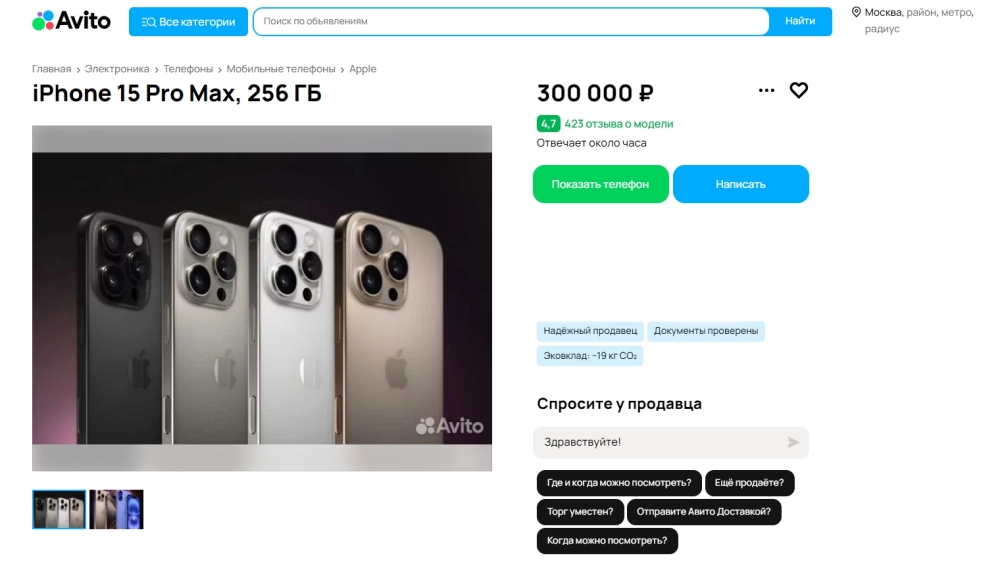Open the three-dots more options menu

tap(767, 90)
